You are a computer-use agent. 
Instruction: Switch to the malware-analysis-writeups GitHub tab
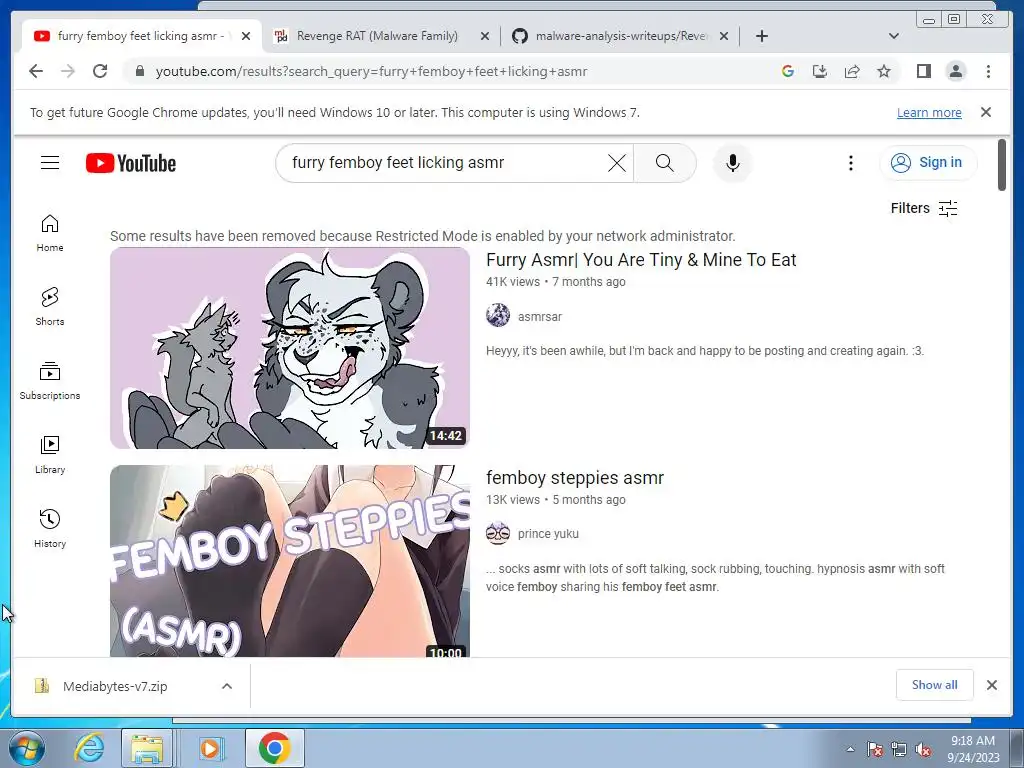point(620,36)
